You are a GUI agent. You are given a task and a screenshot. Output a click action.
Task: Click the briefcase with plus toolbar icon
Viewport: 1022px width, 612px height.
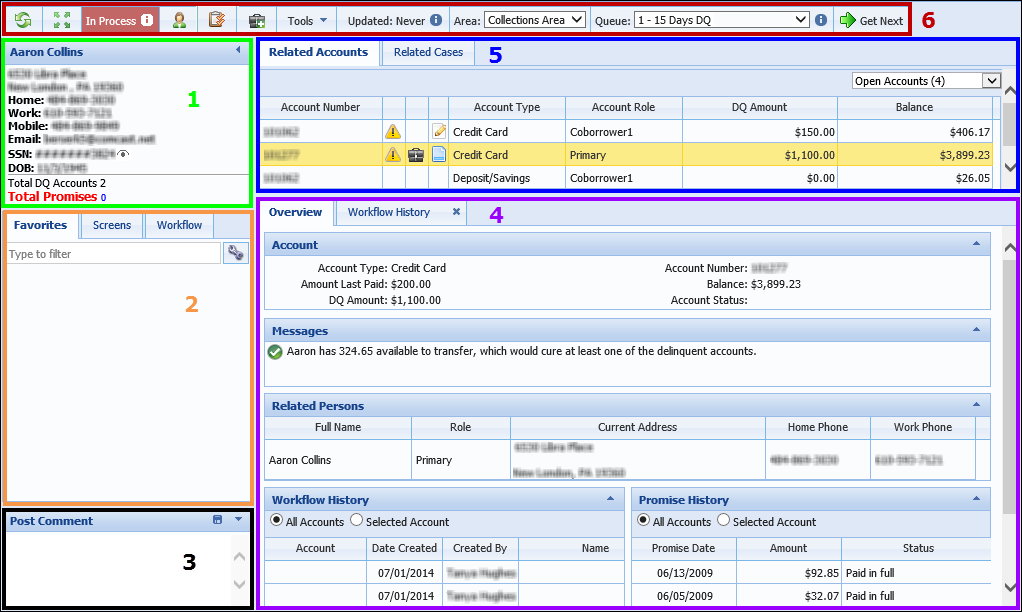tap(257, 21)
